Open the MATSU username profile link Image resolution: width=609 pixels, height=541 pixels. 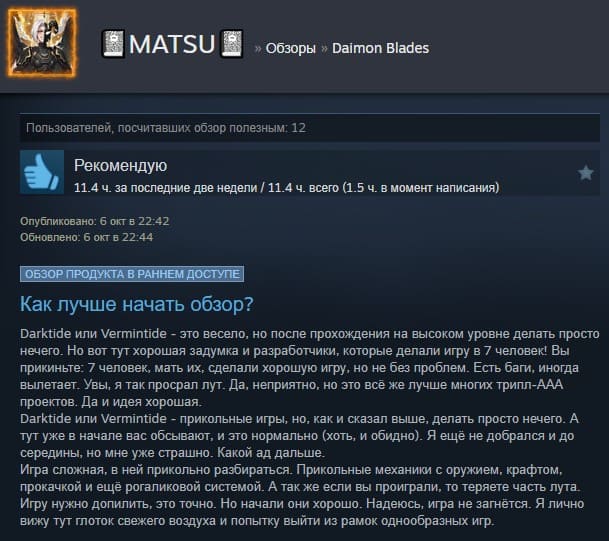[x=172, y=43]
